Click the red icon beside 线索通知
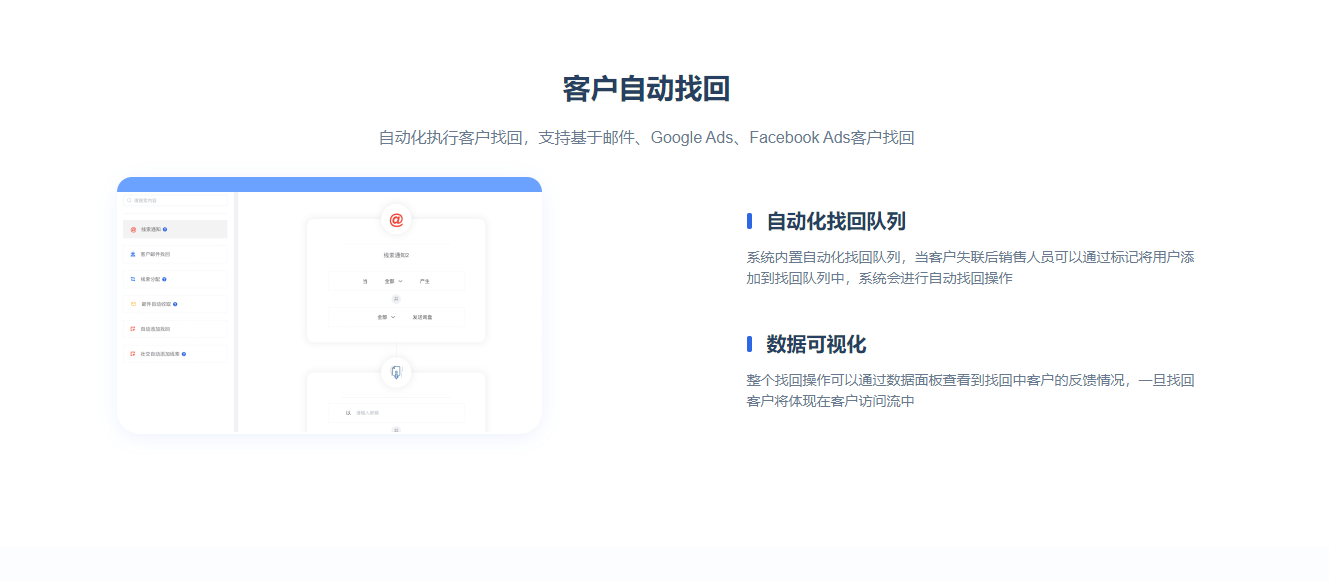This screenshot has width=1329, height=581. point(133,229)
